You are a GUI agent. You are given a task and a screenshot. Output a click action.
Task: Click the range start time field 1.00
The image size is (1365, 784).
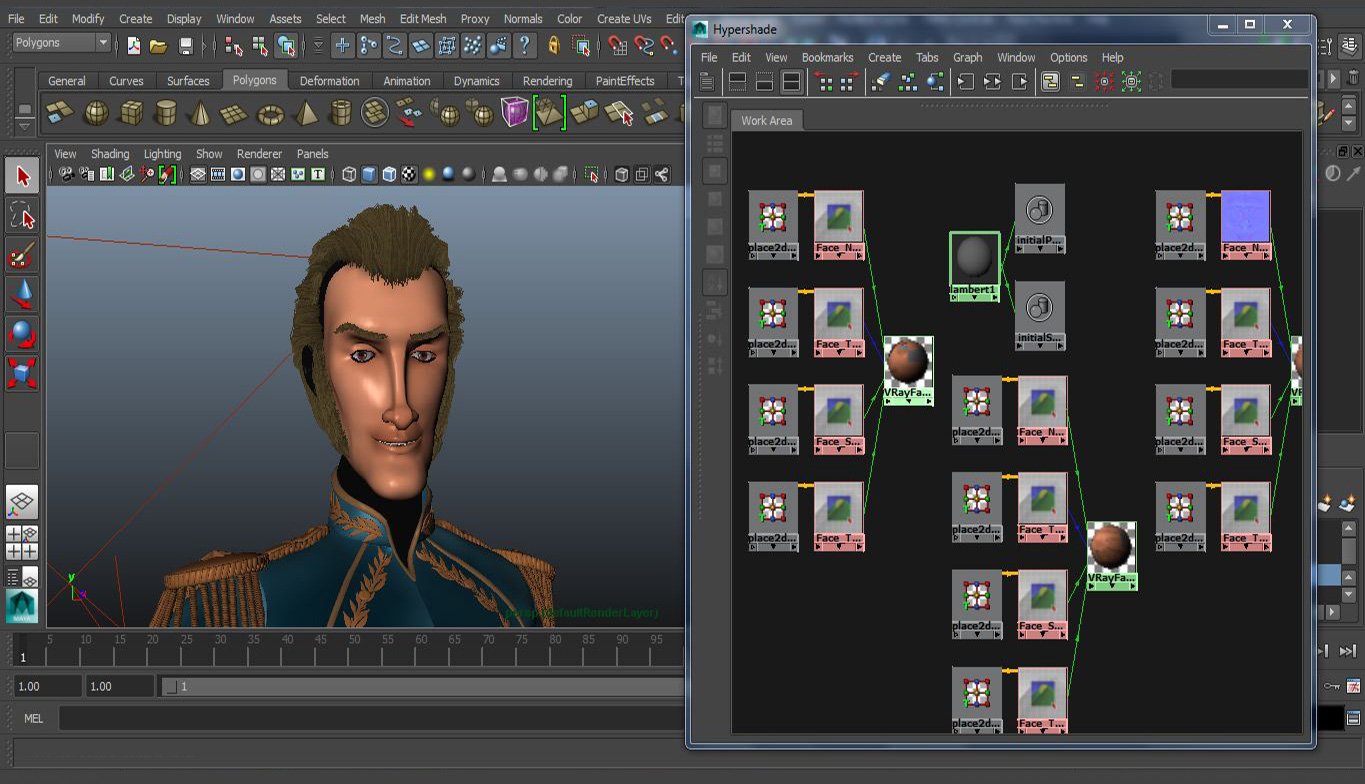pos(48,687)
